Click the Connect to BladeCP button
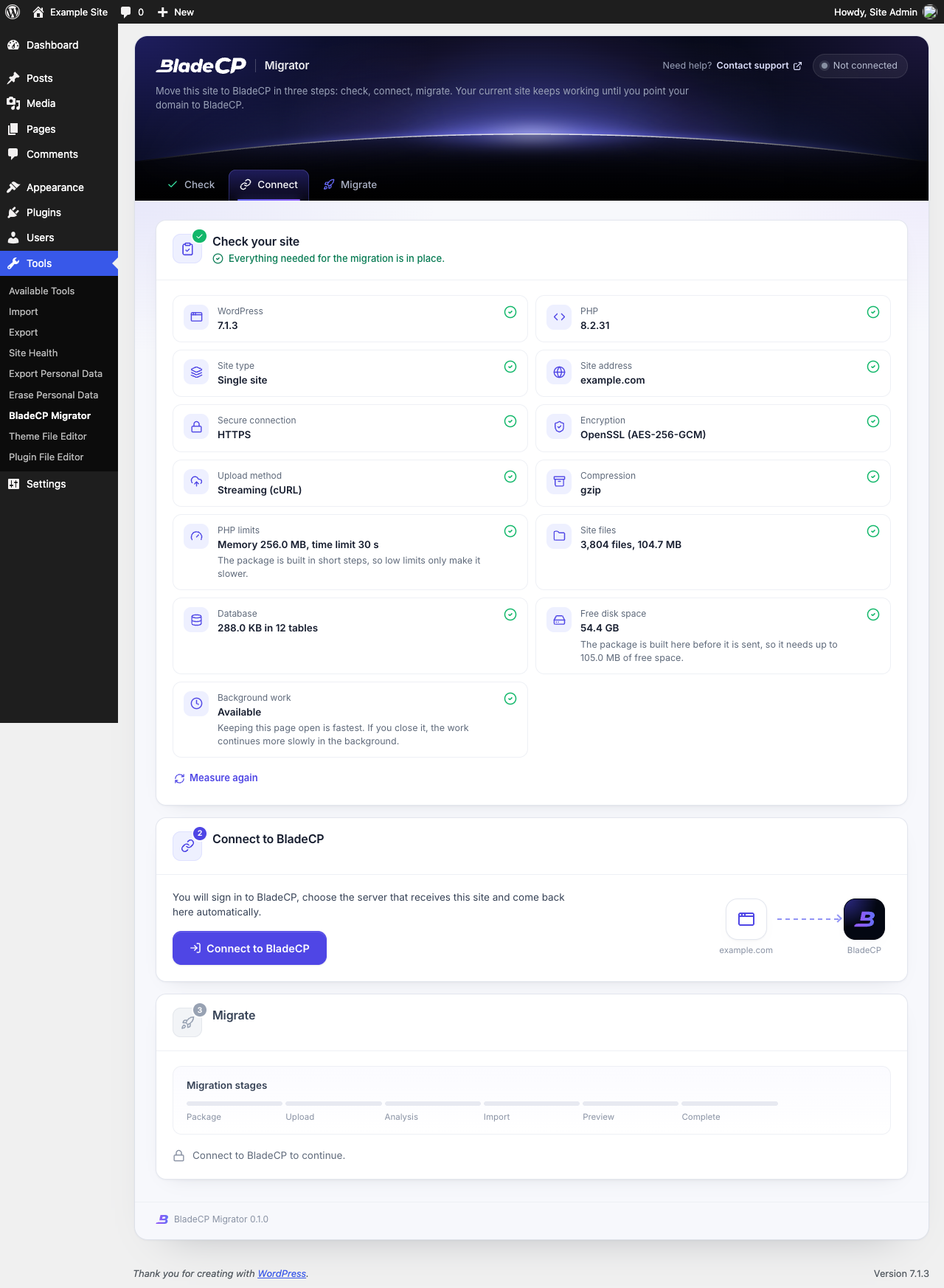944x1288 pixels. coord(249,948)
